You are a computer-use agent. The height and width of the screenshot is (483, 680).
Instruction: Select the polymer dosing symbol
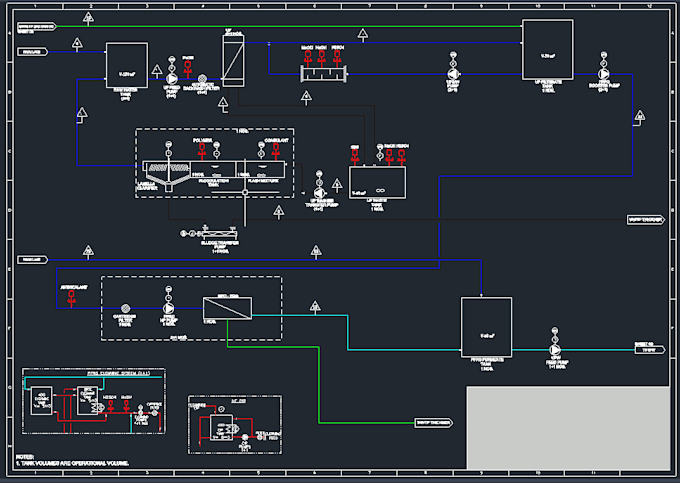point(202,151)
